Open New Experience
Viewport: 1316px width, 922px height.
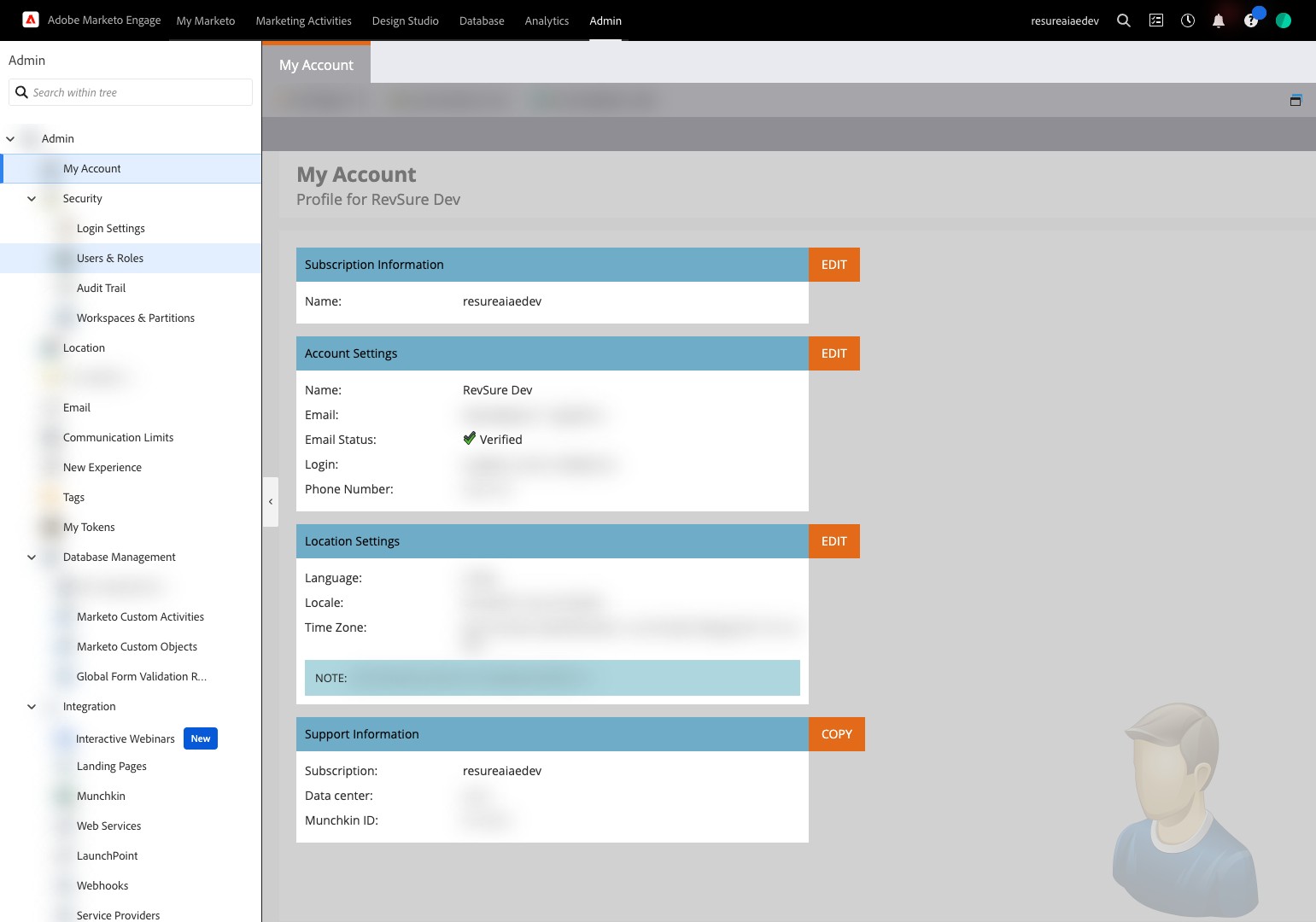(x=102, y=467)
